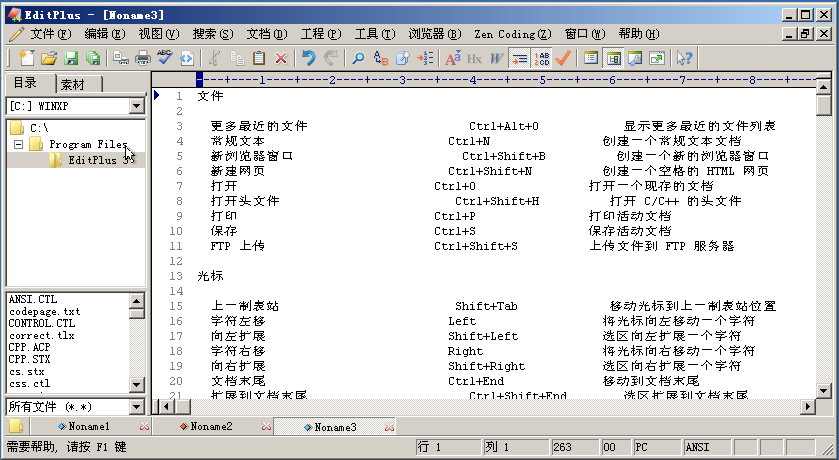Click the context help arrow-question icon

tap(684, 58)
